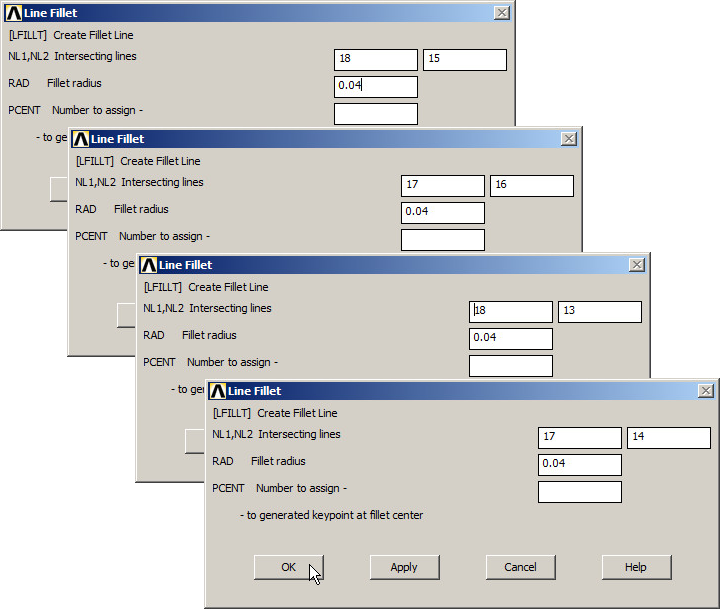The height and width of the screenshot is (609, 720).
Task: Select the NL2 field containing 14
Action: (x=668, y=438)
